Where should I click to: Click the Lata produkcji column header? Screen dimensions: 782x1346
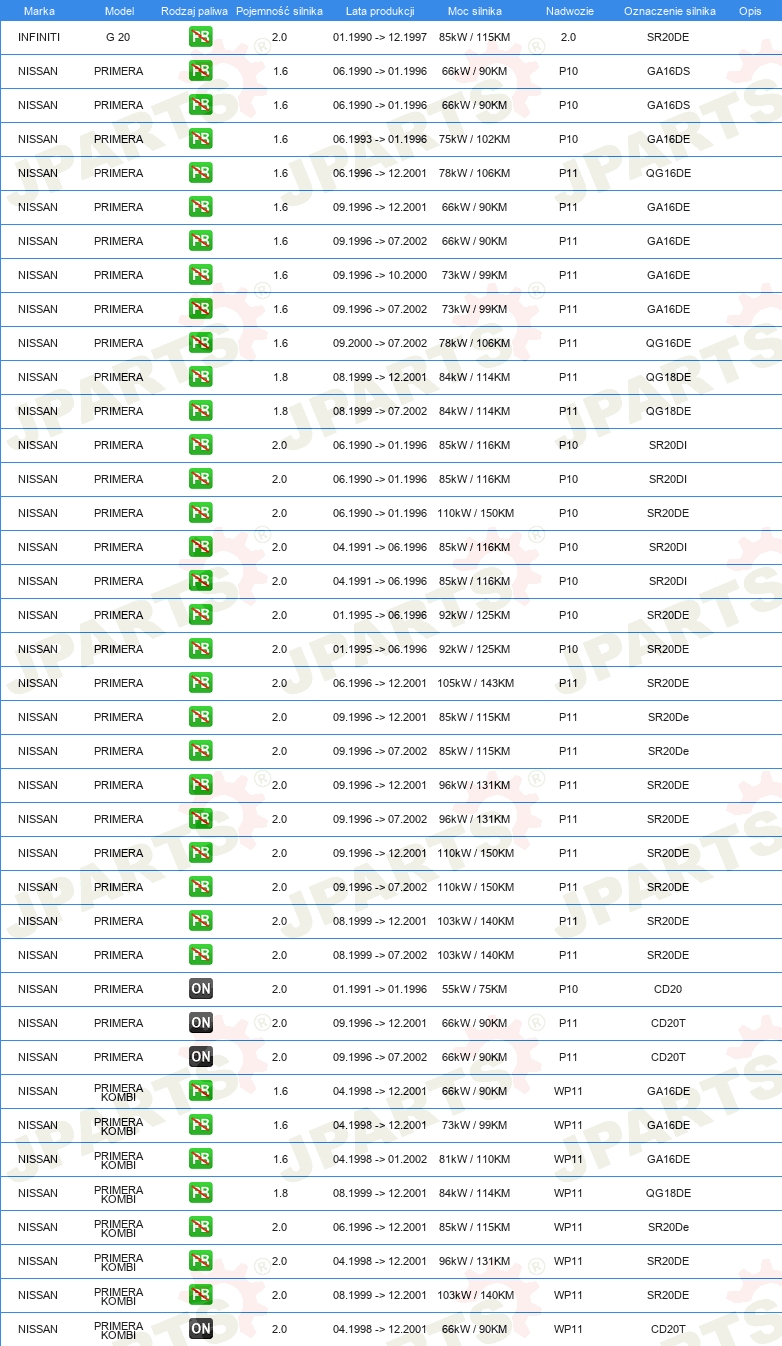click(380, 11)
